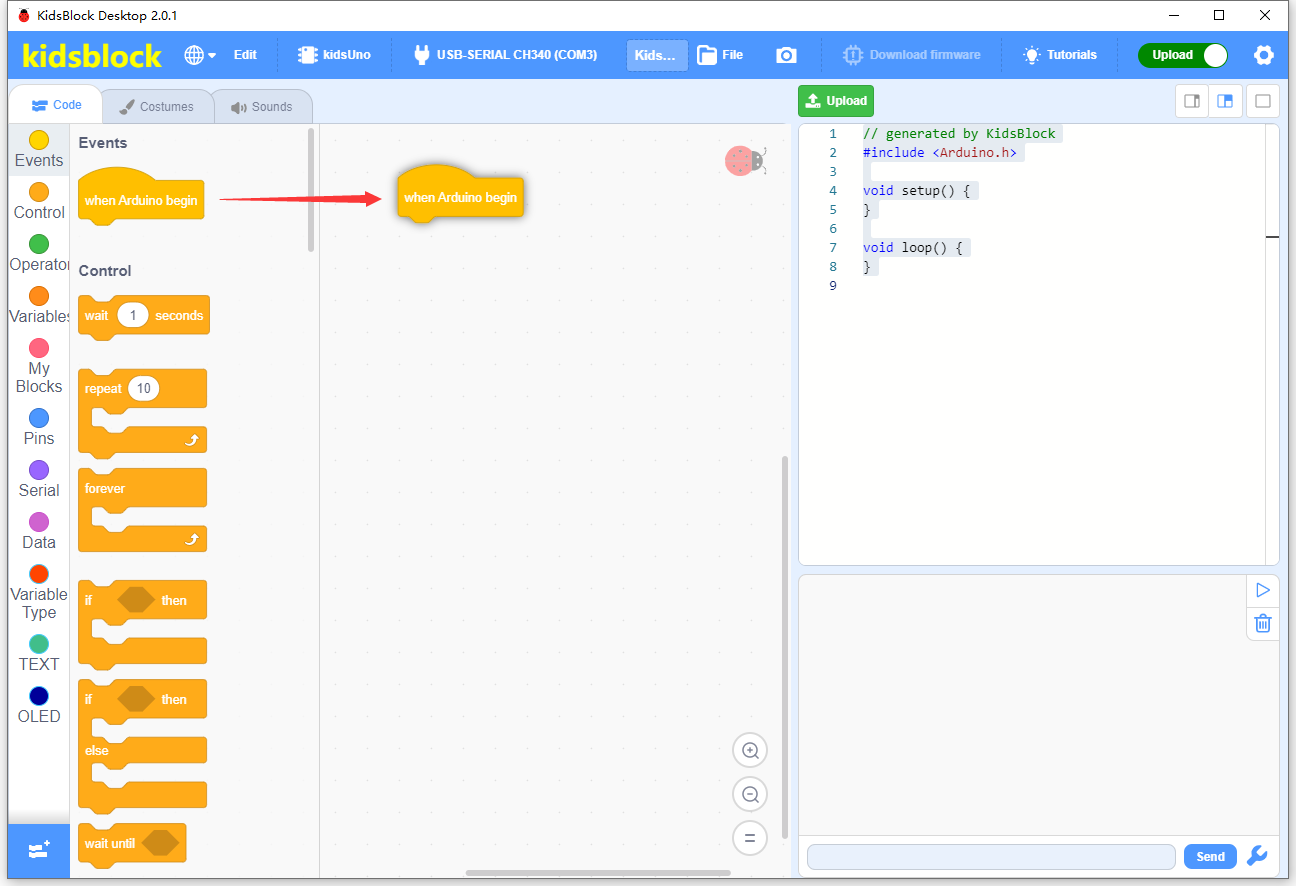
Task: Select the kidsUno device button
Action: coord(334,55)
